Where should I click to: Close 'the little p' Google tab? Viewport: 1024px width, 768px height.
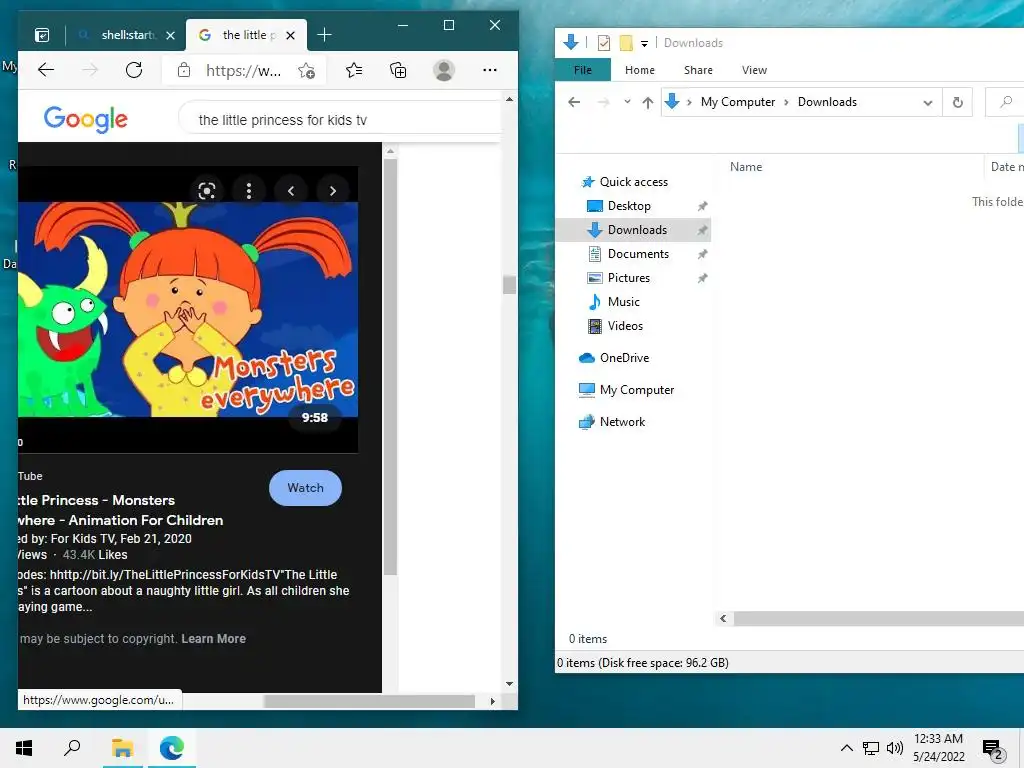pyautogui.click(x=291, y=35)
